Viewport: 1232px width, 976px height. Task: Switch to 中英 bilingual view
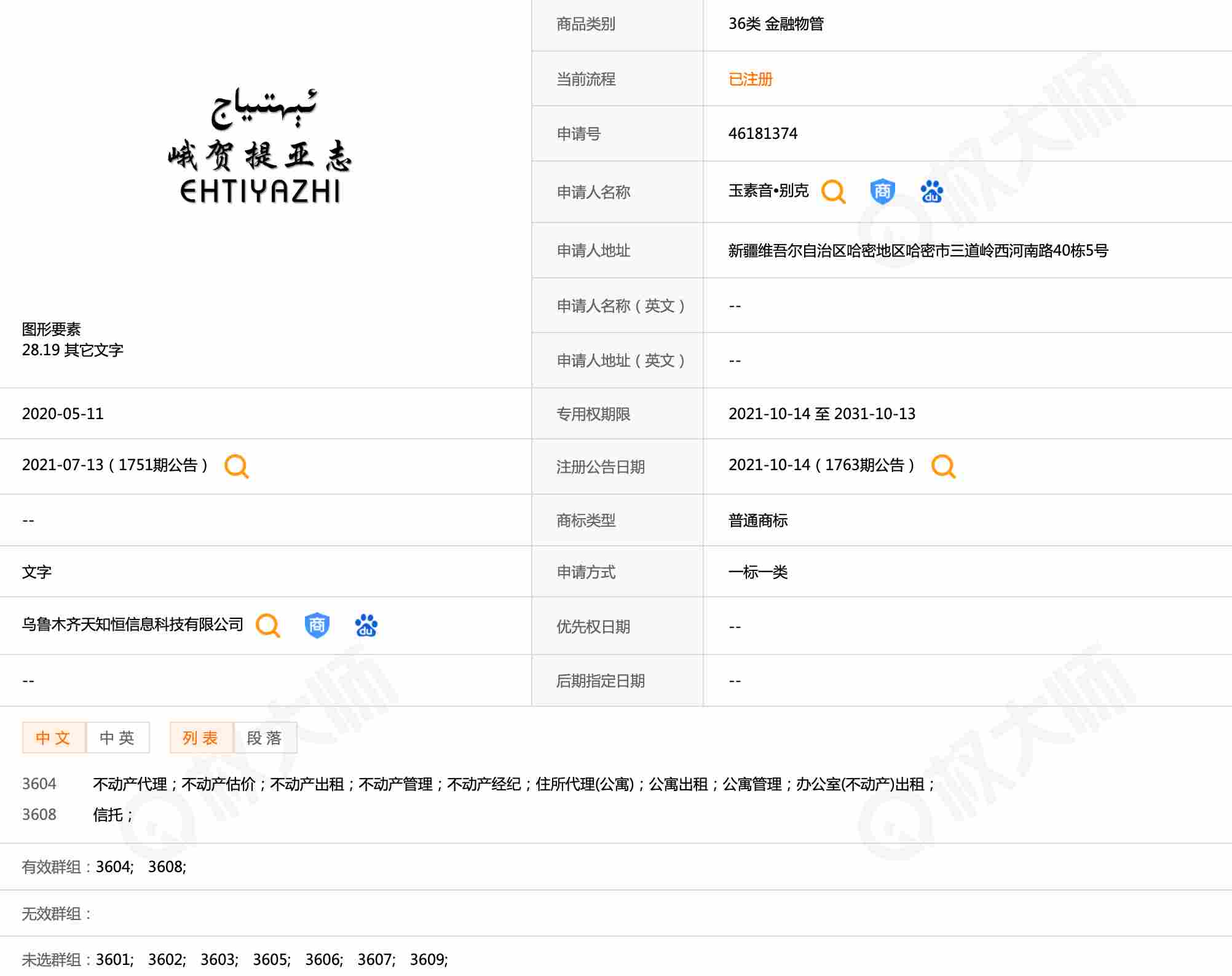[117, 738]
